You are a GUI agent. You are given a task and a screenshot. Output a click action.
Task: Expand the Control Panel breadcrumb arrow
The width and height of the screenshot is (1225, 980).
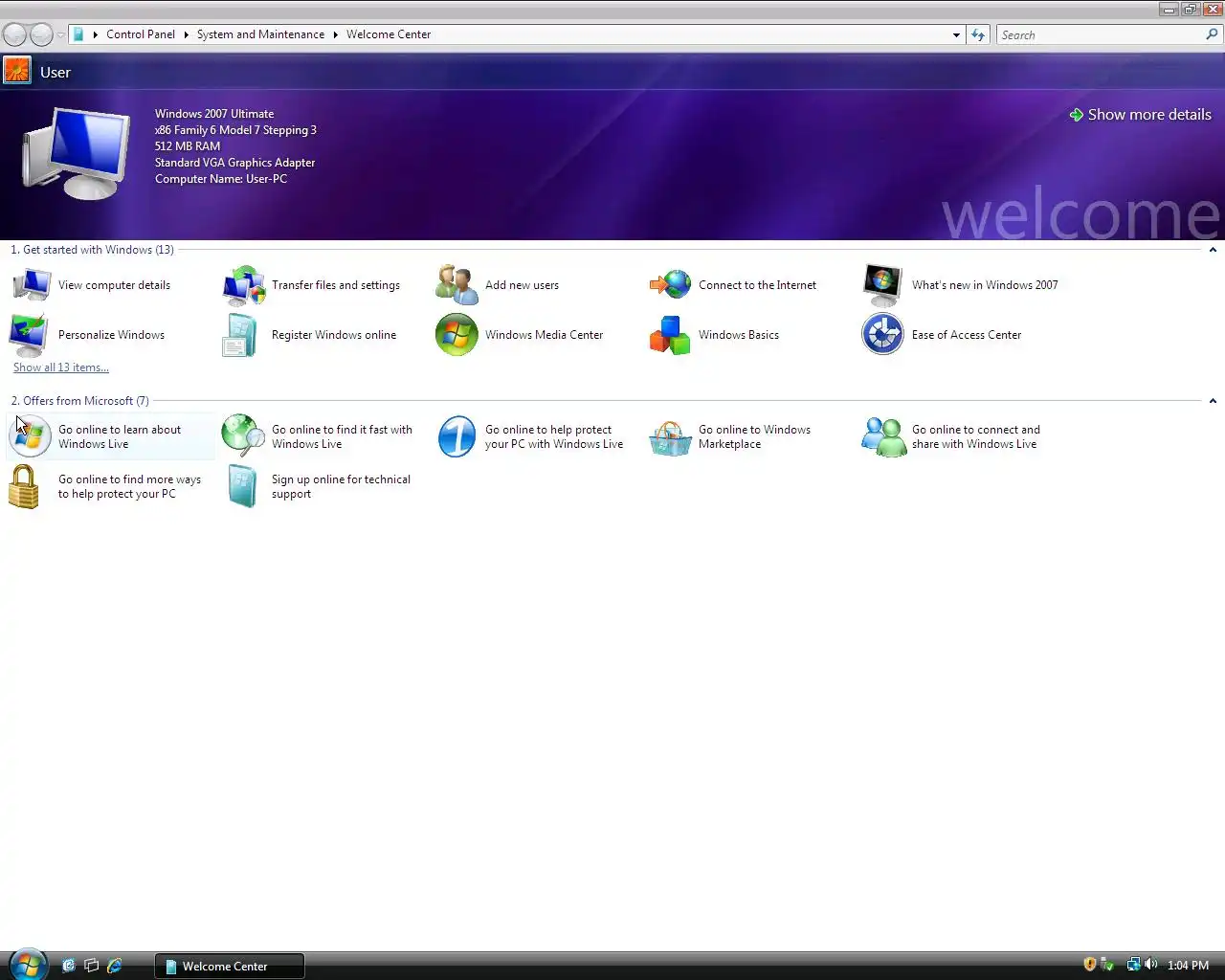point(186,34)
